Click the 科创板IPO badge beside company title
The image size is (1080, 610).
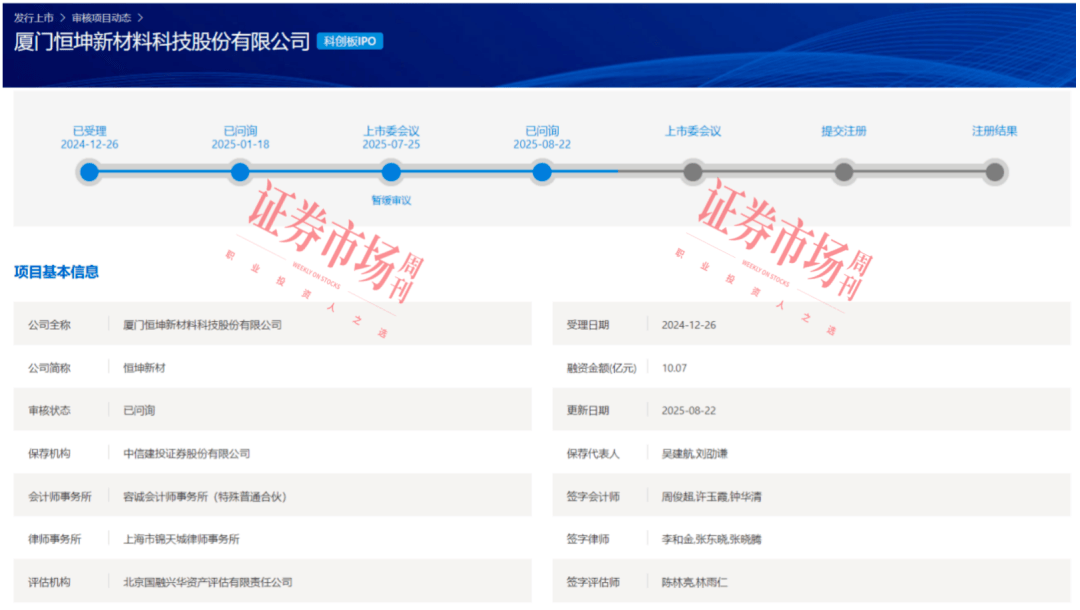click(350, 42)
